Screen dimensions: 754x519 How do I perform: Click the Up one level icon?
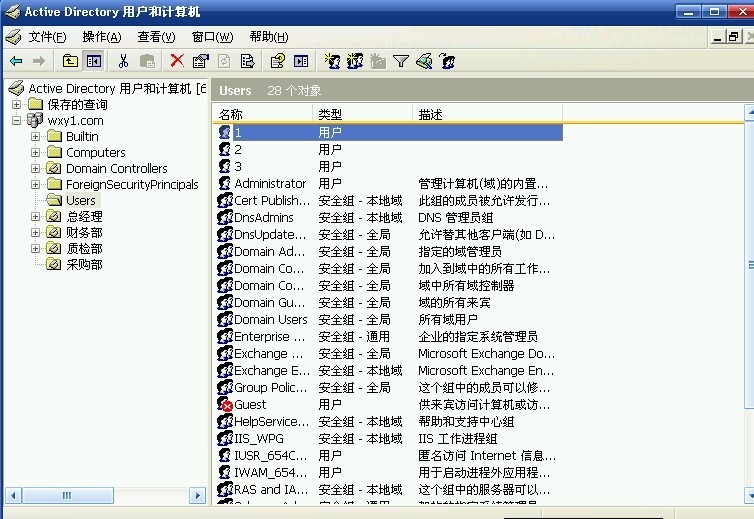[x=70, y=61]
